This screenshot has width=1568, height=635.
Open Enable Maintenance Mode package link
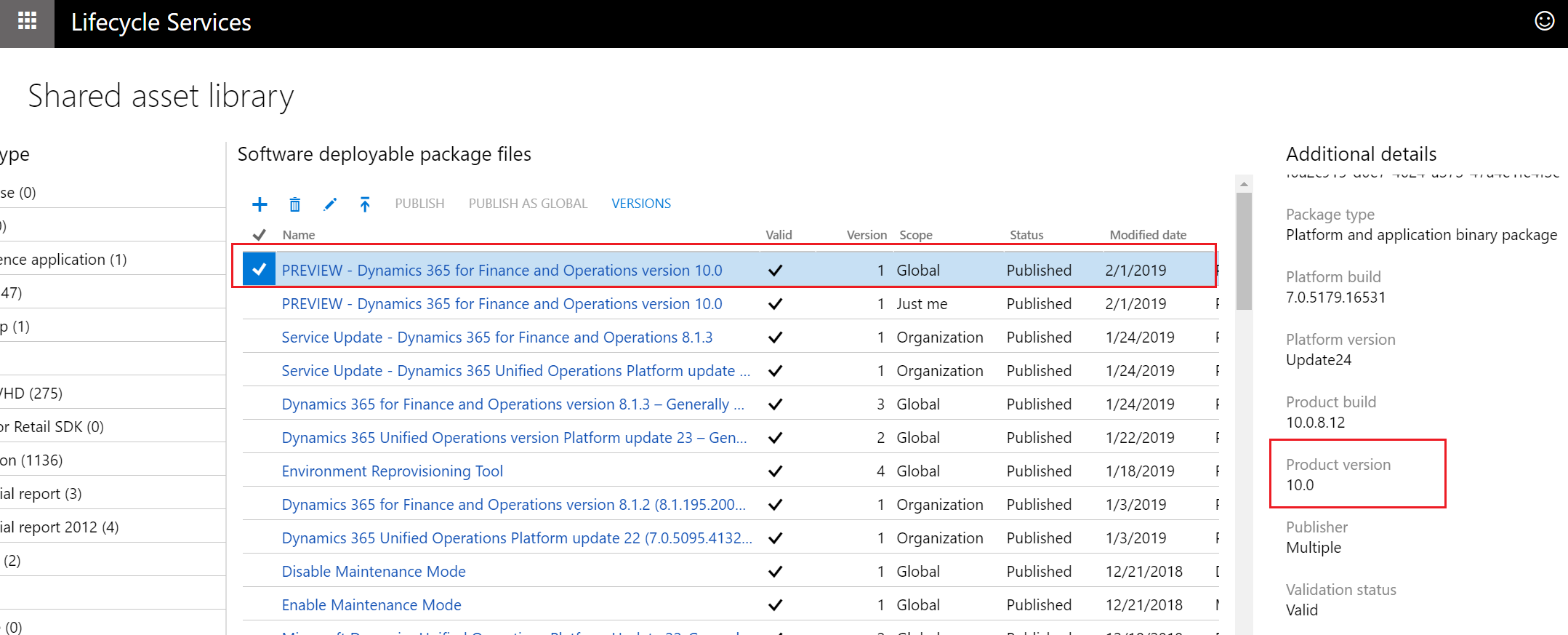point(371,605)
